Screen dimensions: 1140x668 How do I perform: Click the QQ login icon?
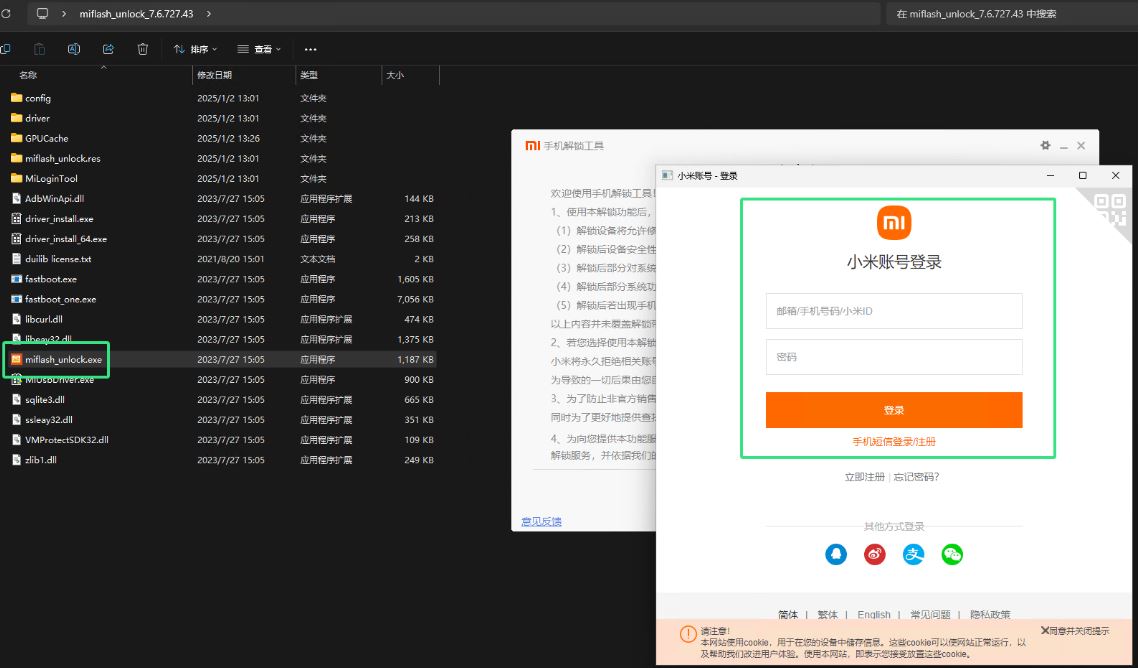836,554
